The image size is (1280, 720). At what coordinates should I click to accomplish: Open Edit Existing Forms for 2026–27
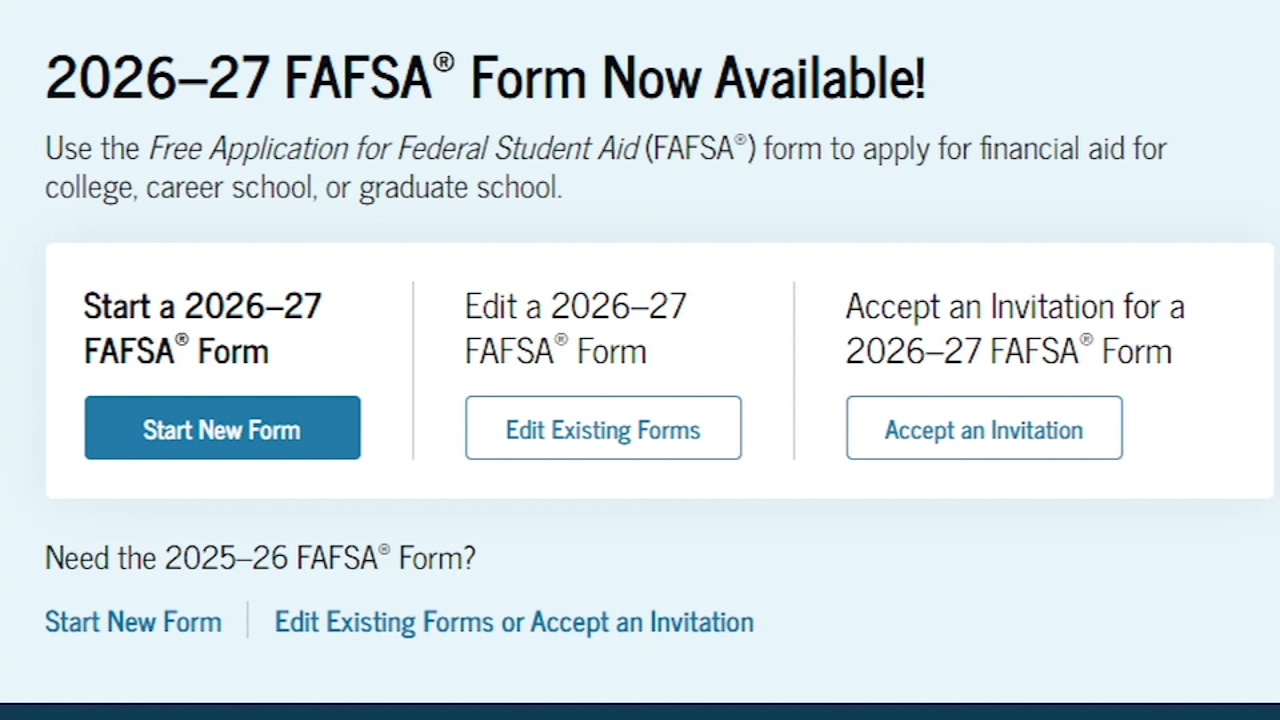coord(603,428)
